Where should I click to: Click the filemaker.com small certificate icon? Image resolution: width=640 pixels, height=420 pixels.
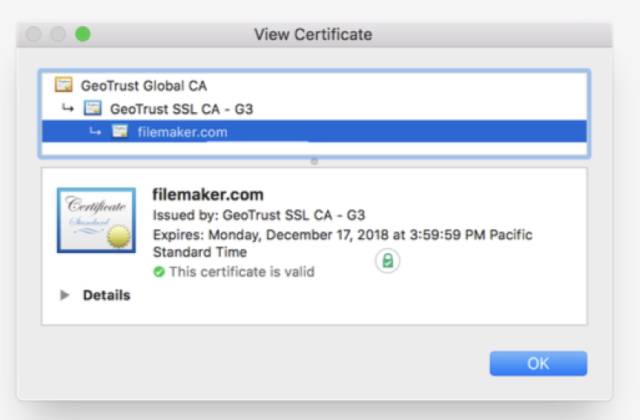pos(120,131)
